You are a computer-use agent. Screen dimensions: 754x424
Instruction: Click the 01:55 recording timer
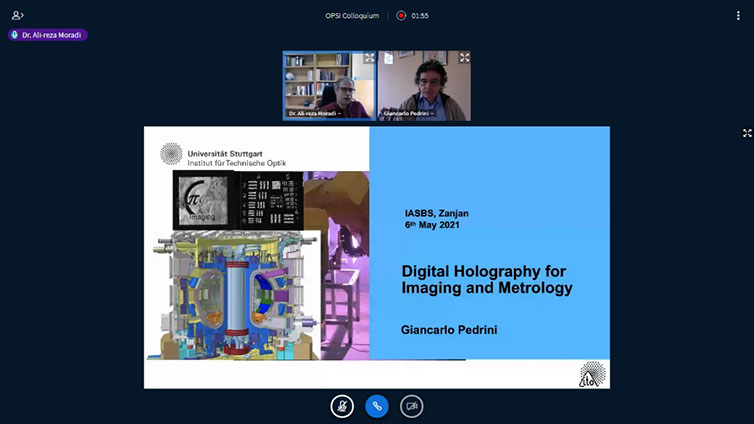click(x=420, y=15)
